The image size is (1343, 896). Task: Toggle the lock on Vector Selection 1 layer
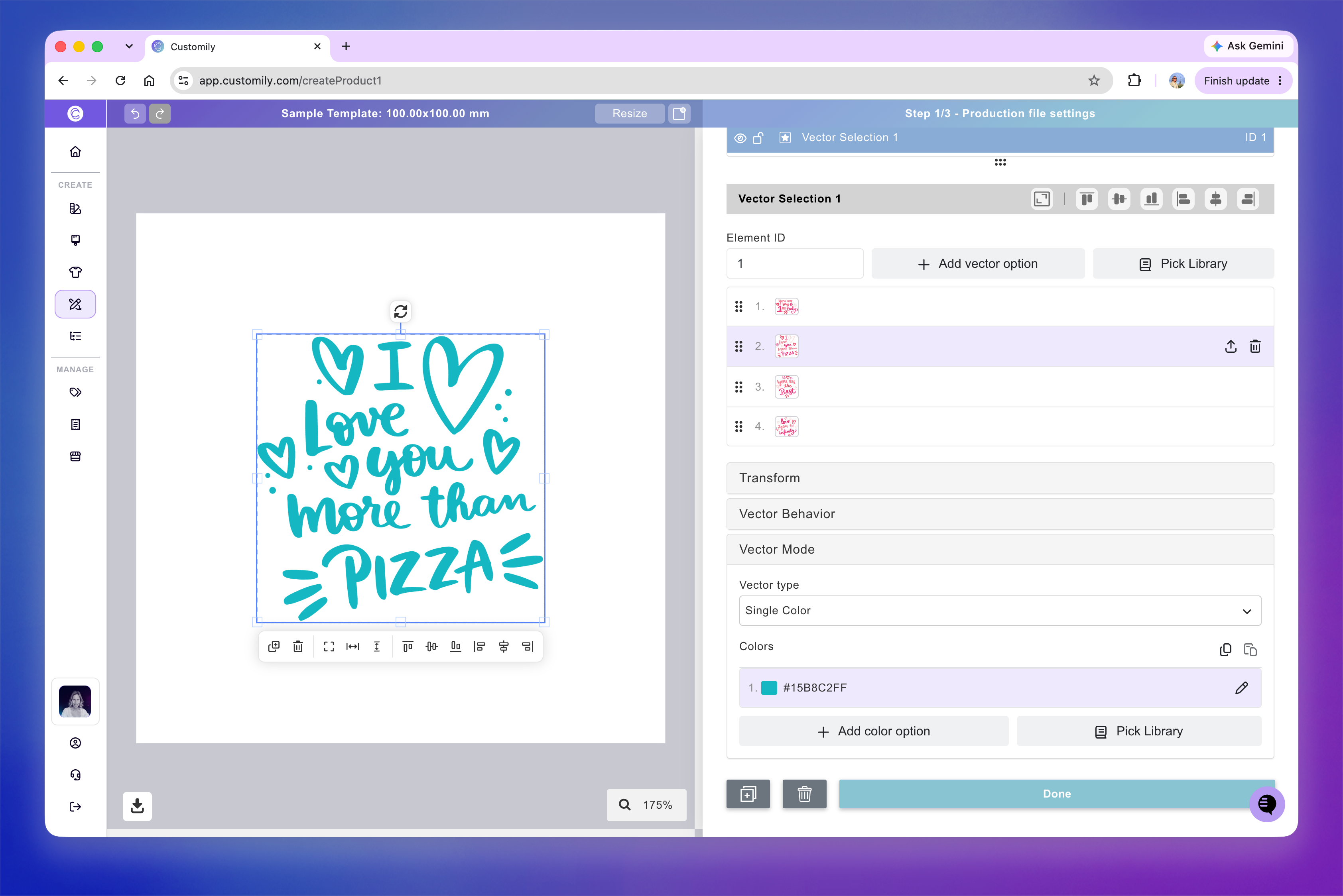758,138
